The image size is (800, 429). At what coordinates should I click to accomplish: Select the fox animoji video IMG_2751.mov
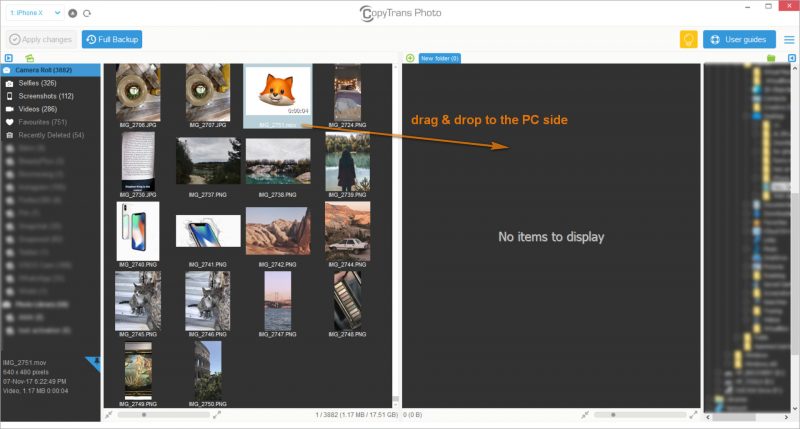277,97
